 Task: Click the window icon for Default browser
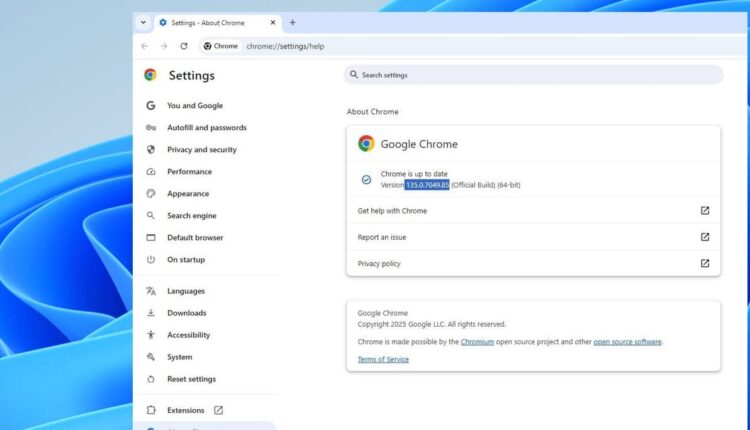pyautogui.click(x=151, y=237)
